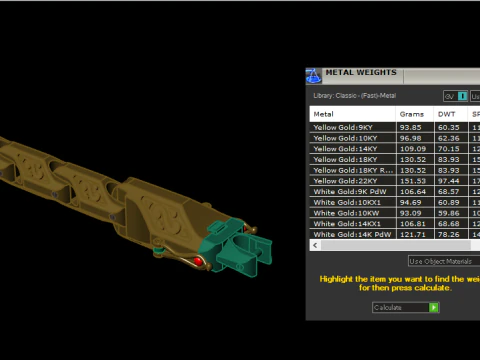
Task: Select the Yellow Gold:14KY row
Action: coord(395,149)
